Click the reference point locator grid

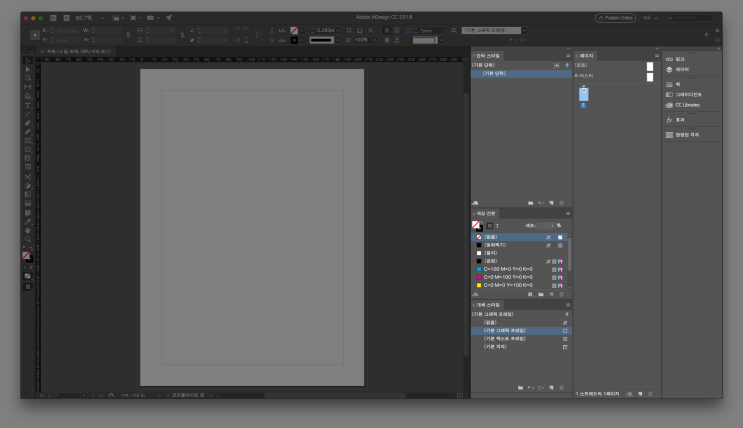(35, 35)
